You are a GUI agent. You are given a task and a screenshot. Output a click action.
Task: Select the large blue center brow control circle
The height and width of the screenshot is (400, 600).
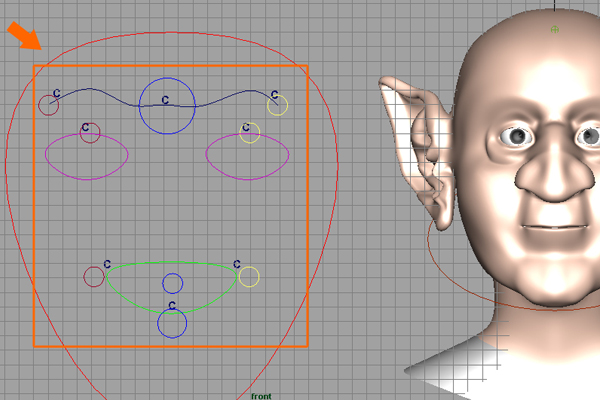167,106
